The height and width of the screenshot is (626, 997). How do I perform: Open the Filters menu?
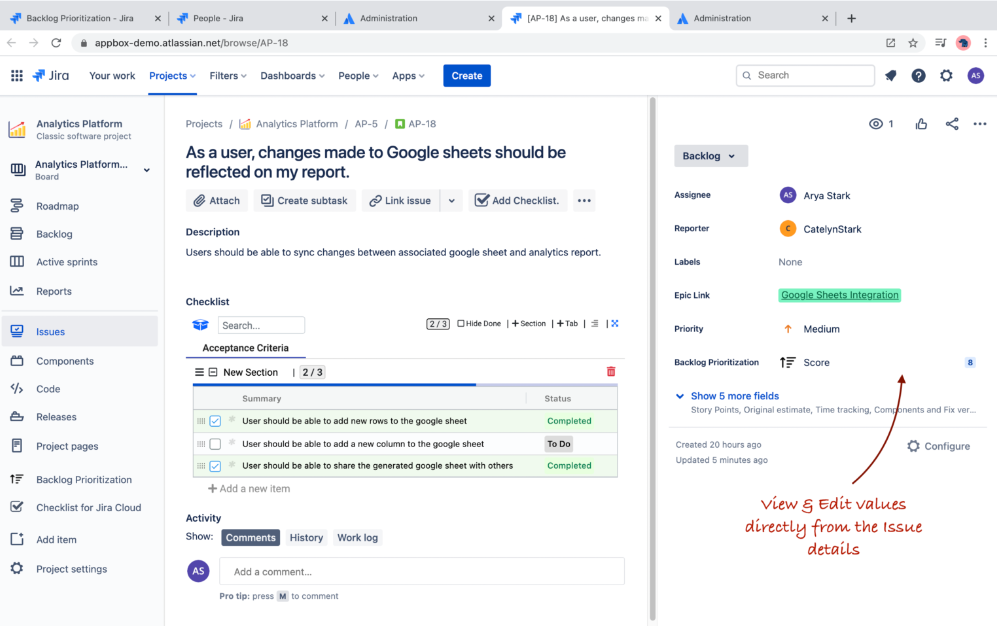pos(229,76)
